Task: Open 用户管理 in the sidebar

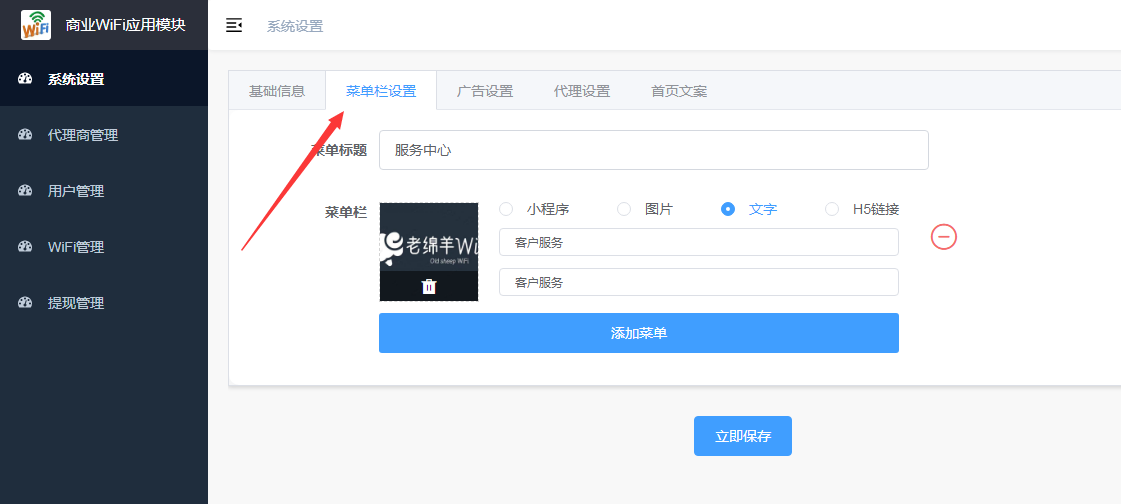Action: 104,191
